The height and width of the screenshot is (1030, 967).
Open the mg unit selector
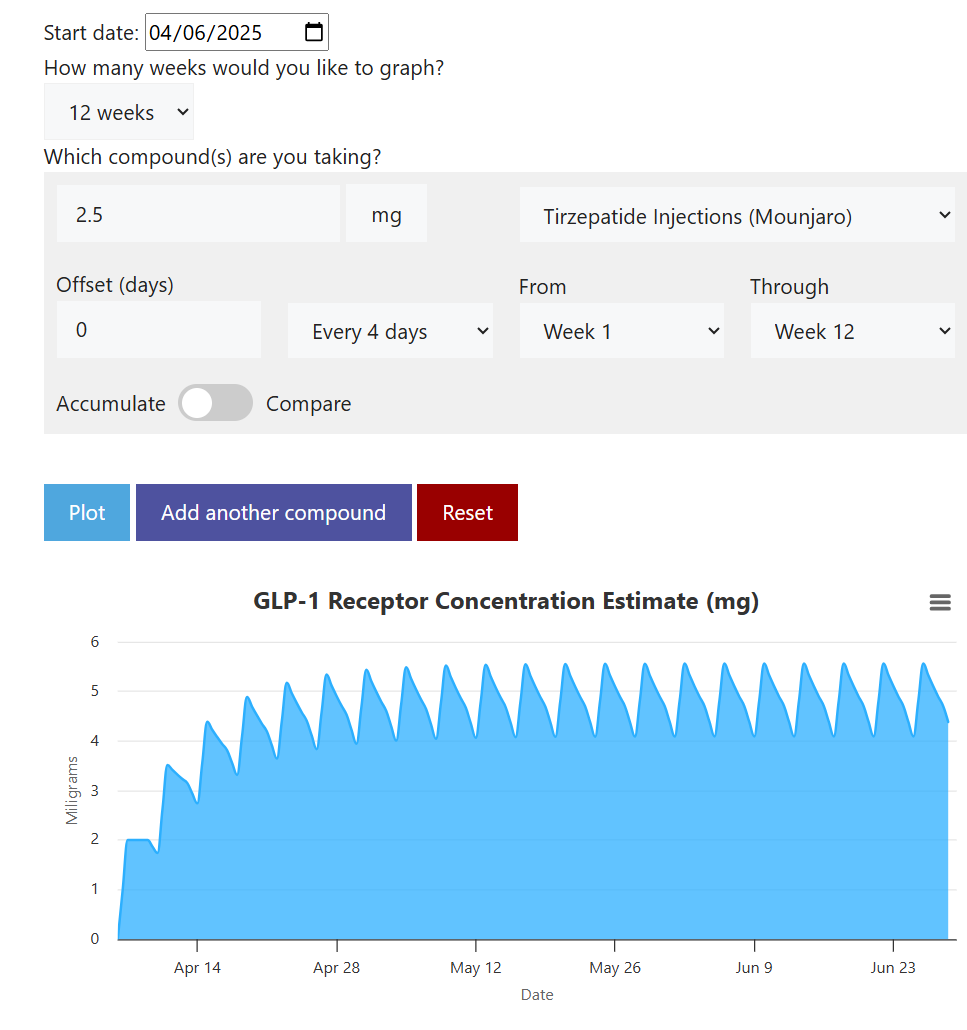click(x=386, y=213)
